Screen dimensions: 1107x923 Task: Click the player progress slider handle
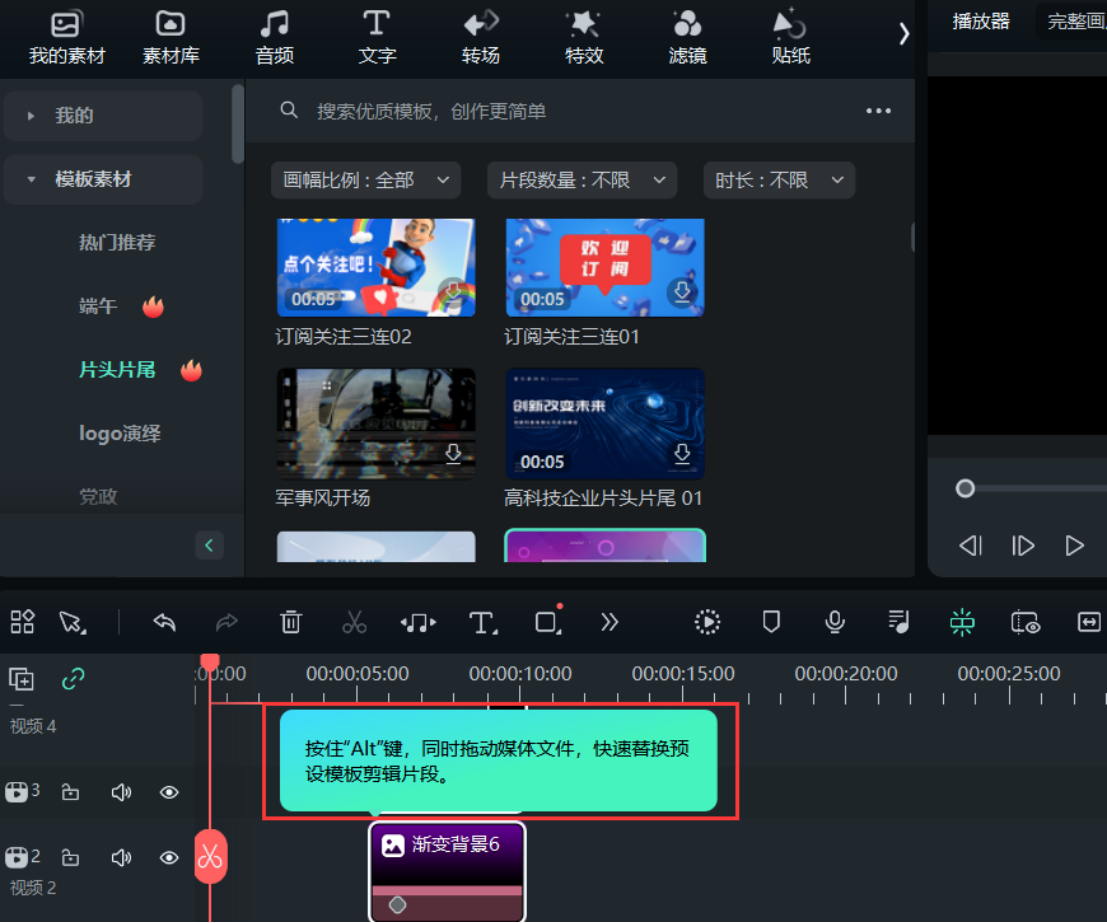[965, 488]
